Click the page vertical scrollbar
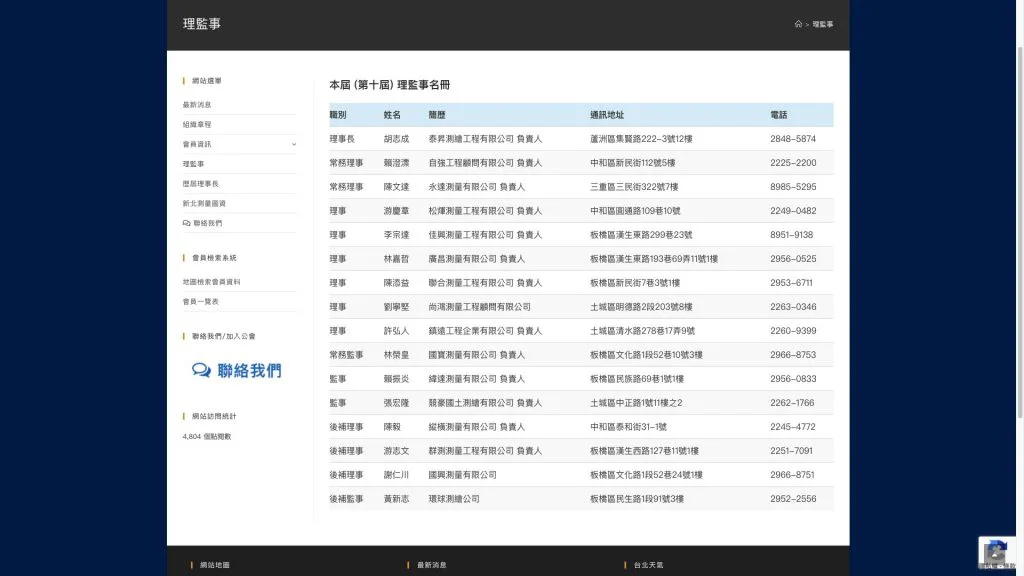1024x576 pixels. [1018, 200]
